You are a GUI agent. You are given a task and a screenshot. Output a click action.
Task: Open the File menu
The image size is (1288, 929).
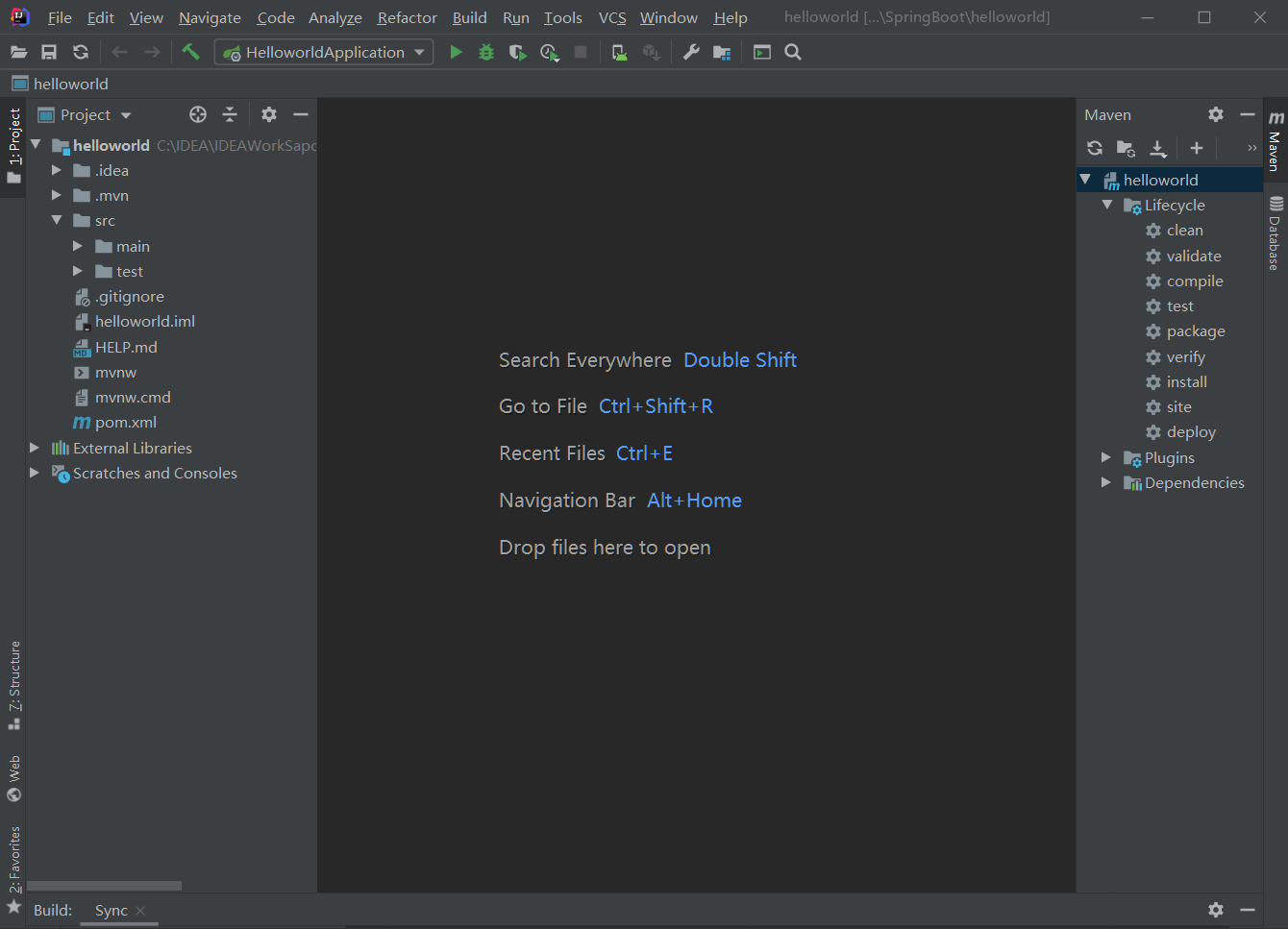point(60,17)
